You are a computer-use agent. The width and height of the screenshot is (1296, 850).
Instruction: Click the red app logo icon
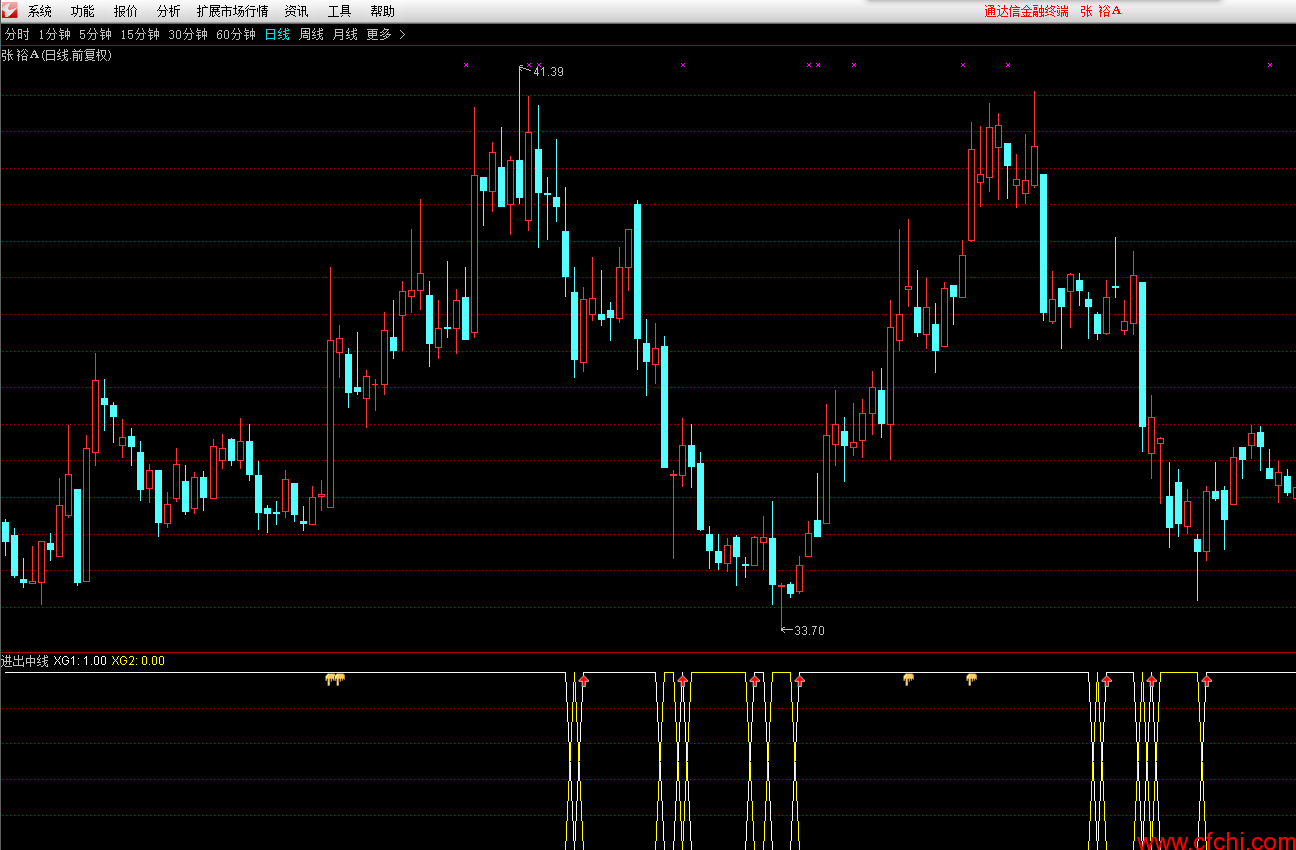[x=9, y=10]
